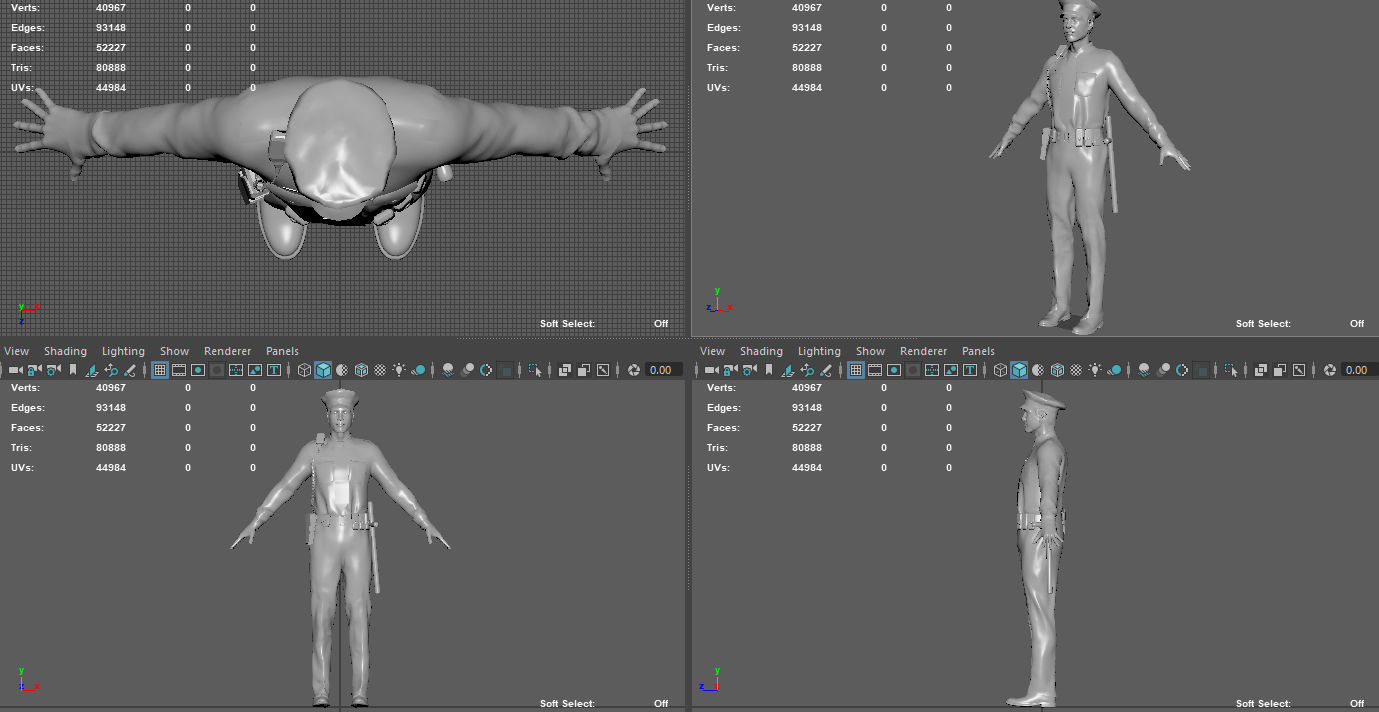Enable Textured display in front view panel
Screen dimensions: 1379x712
coord(380,370)
